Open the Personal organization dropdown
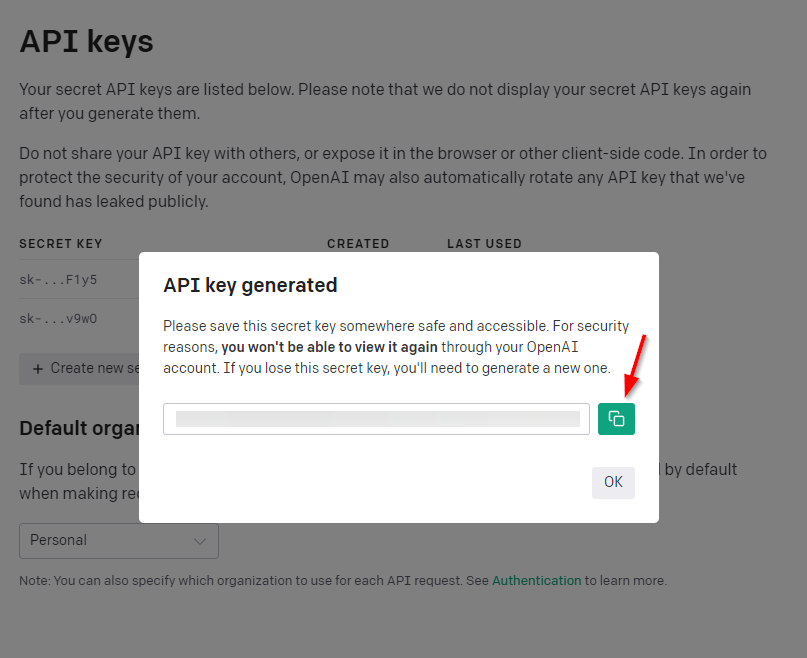The width and height of the screenshot is (807, 658). 118,540
